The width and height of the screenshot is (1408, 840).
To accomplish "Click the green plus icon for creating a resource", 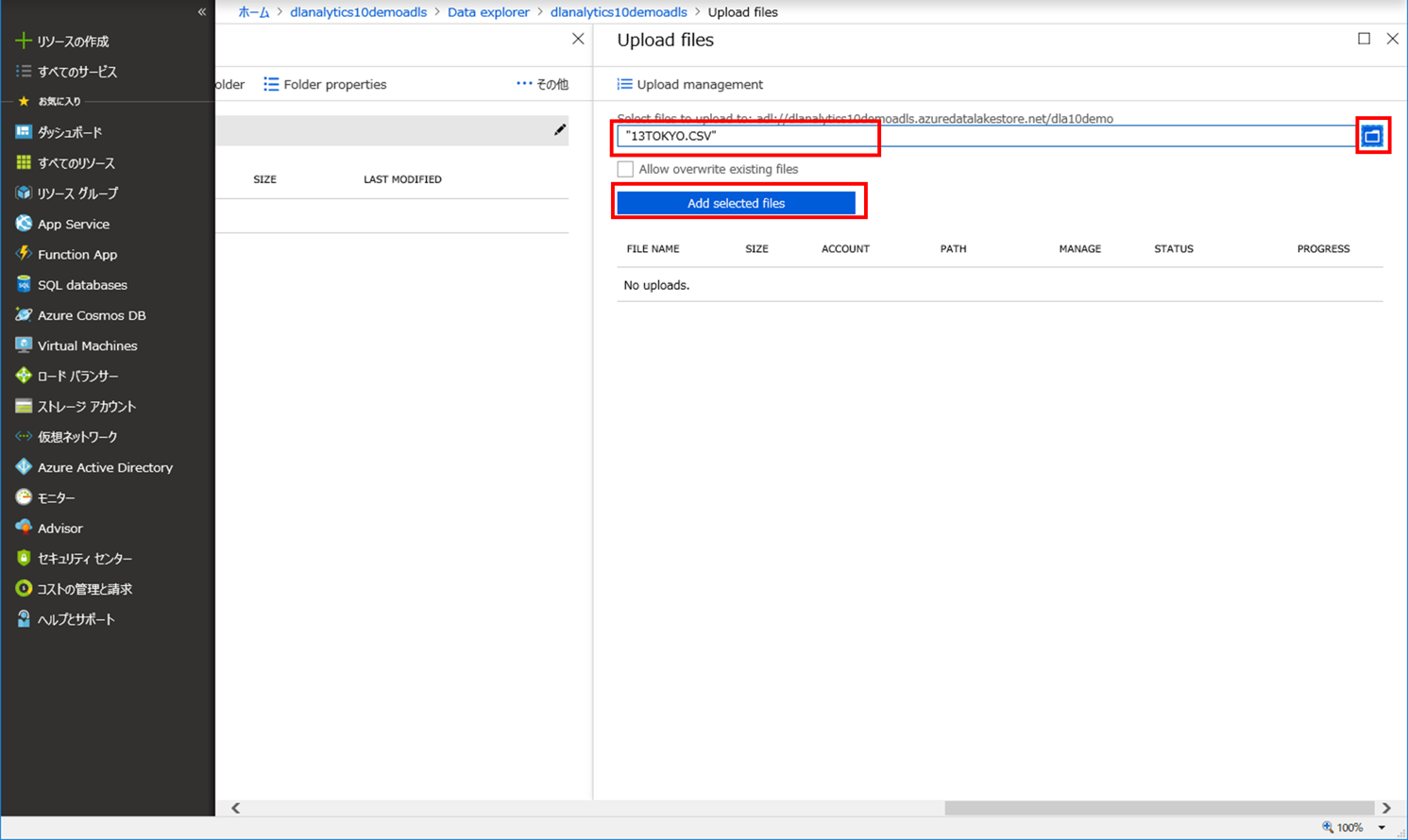I will (x=24, y=41).
